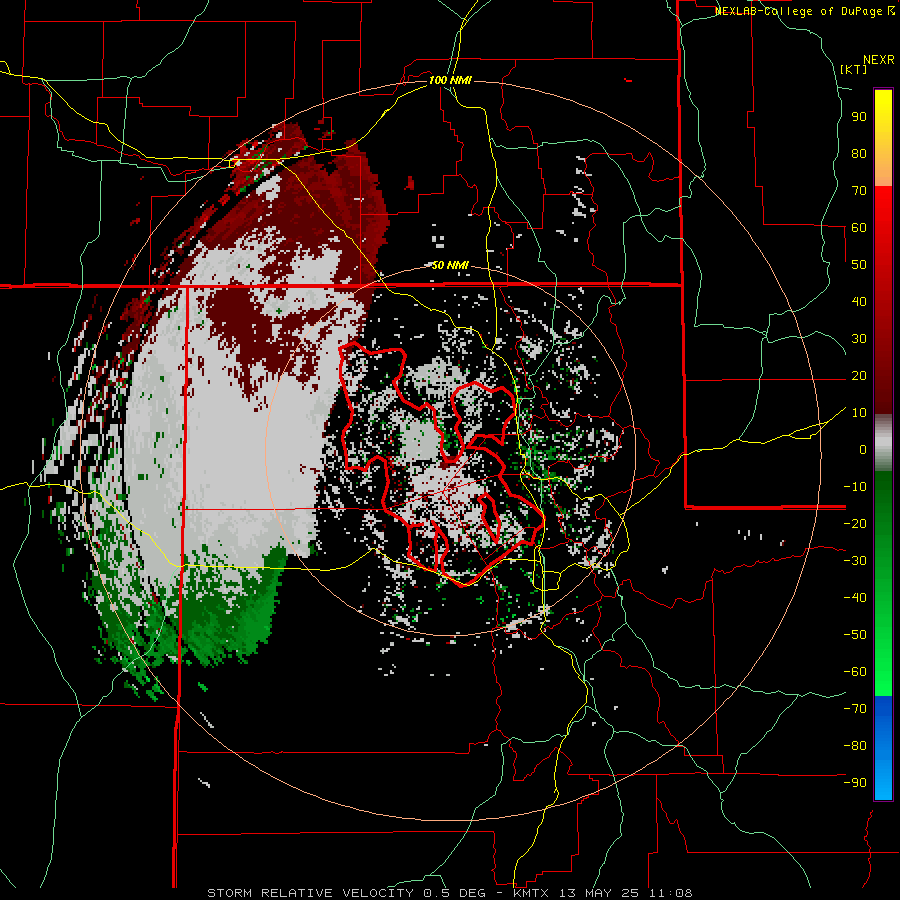Click the 10 value on velocity scale

[x=859, y=413]
